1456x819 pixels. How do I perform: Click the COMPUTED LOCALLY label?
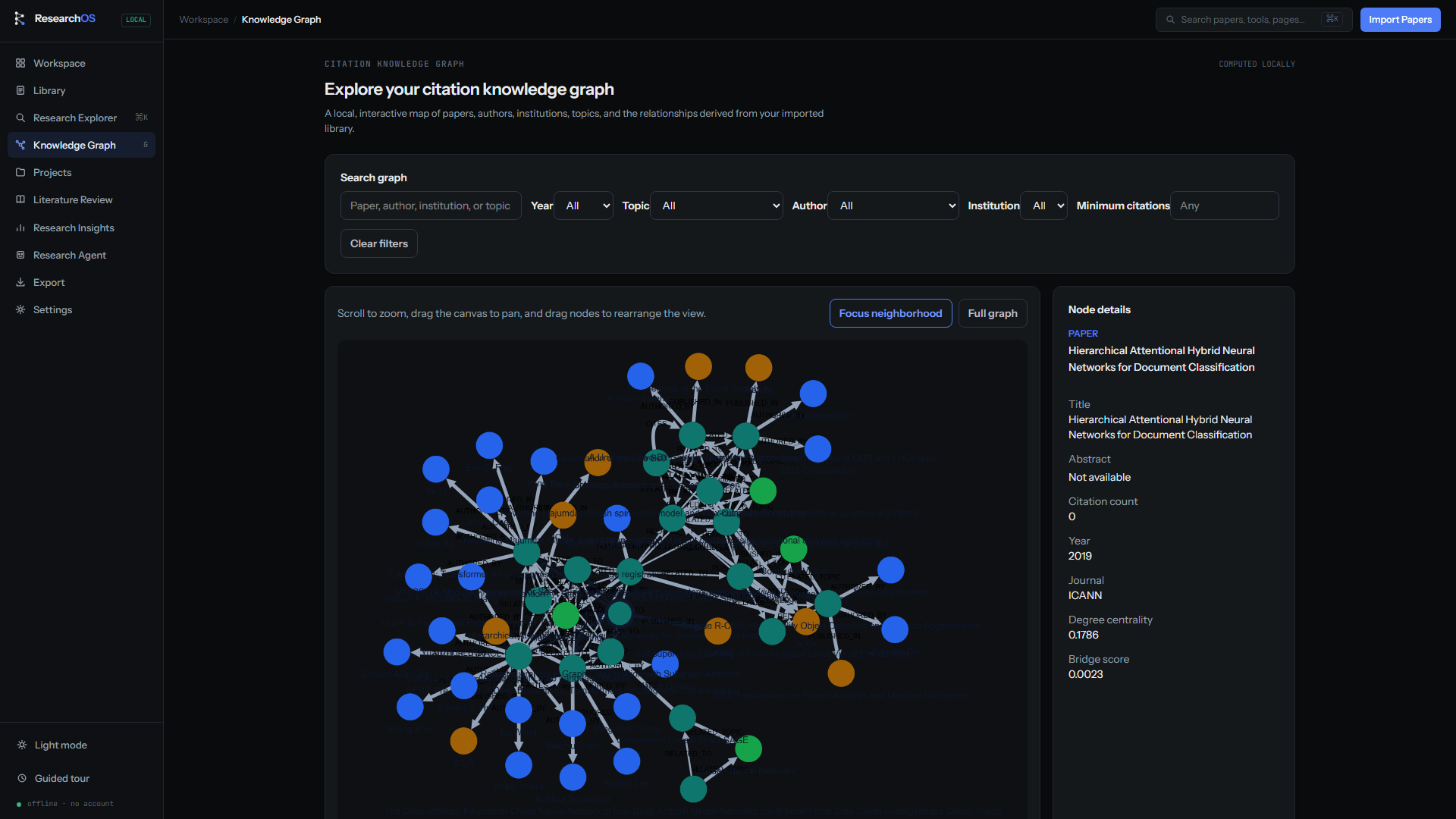point(1257,64)
